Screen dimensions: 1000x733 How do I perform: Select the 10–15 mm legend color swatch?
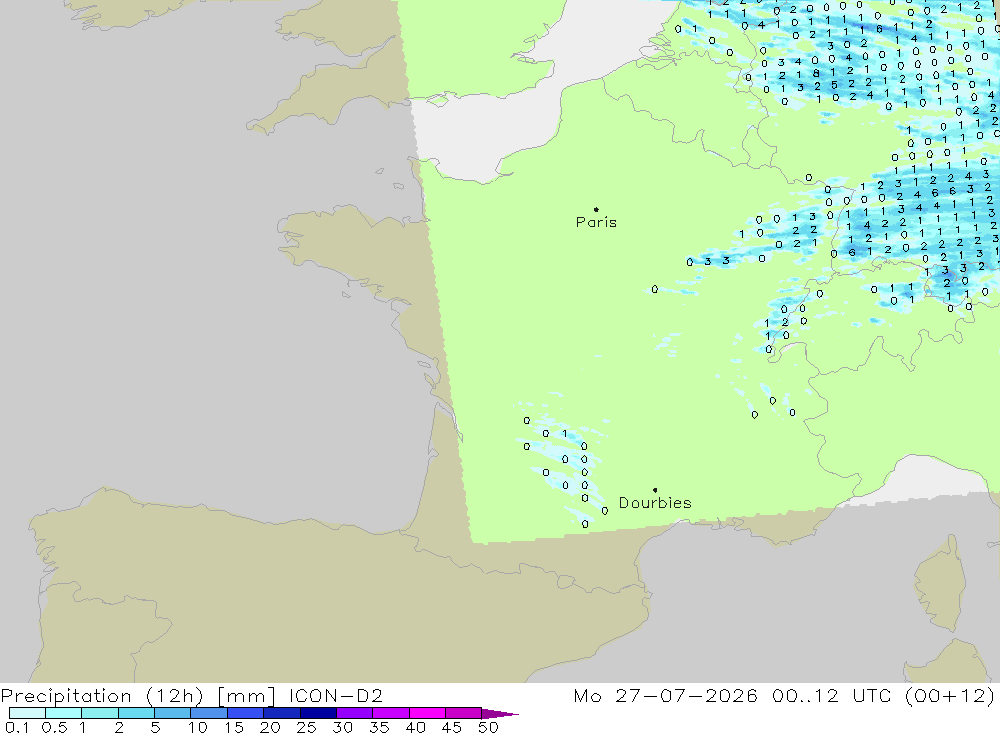(209, 713)
